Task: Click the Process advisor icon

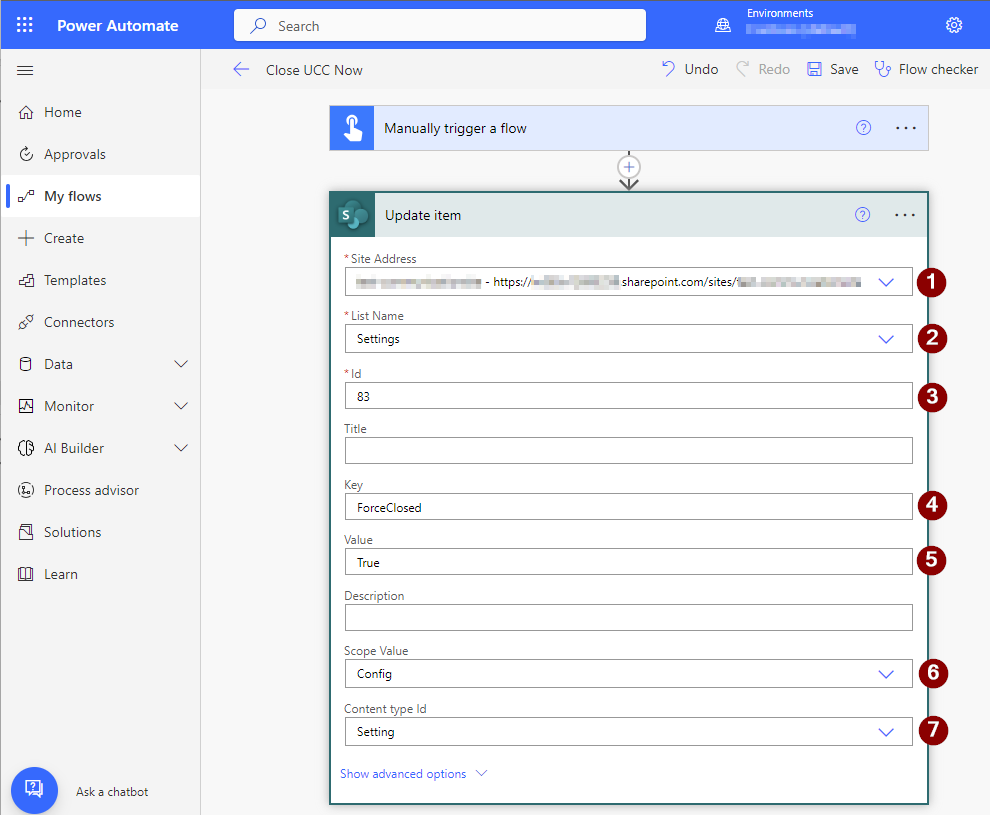Action: pyautogui.click(x=26, y=490)
